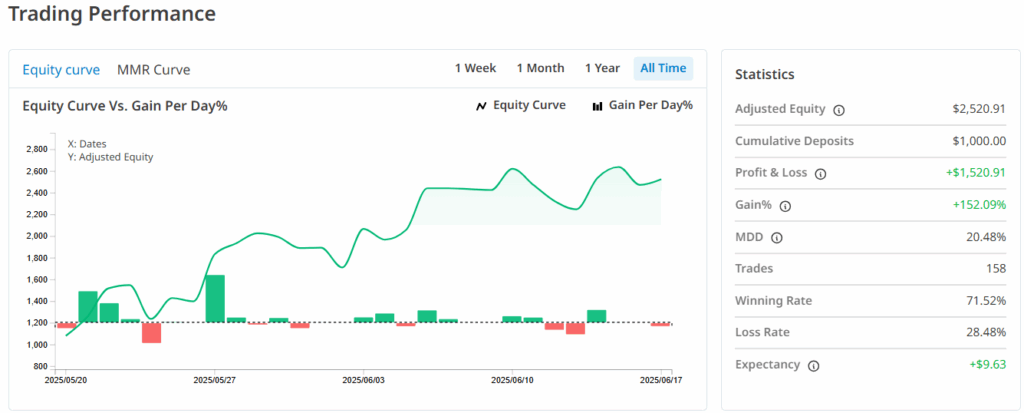Toggle the Equity Curve series legend label
Image resolution: width=1024 pixels, height=413 pixels.
[x=529, y=105]
